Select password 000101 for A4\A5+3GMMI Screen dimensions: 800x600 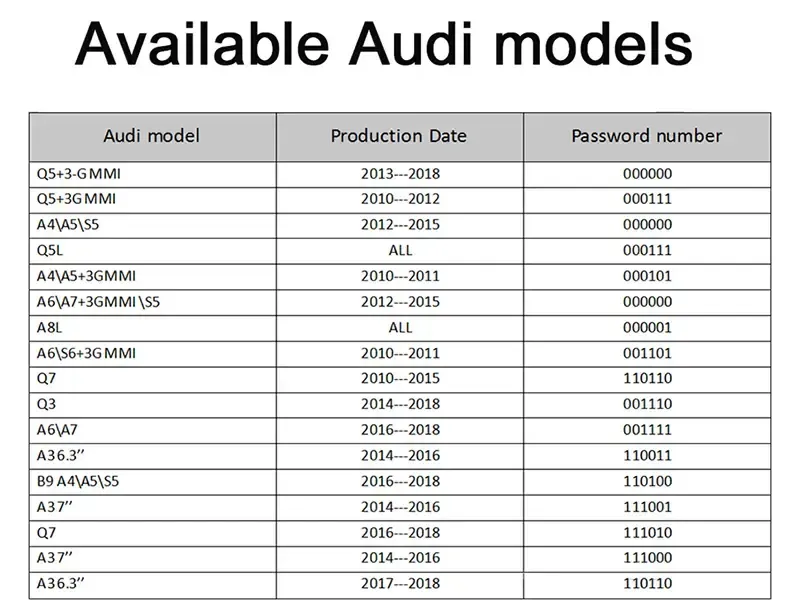647,277
